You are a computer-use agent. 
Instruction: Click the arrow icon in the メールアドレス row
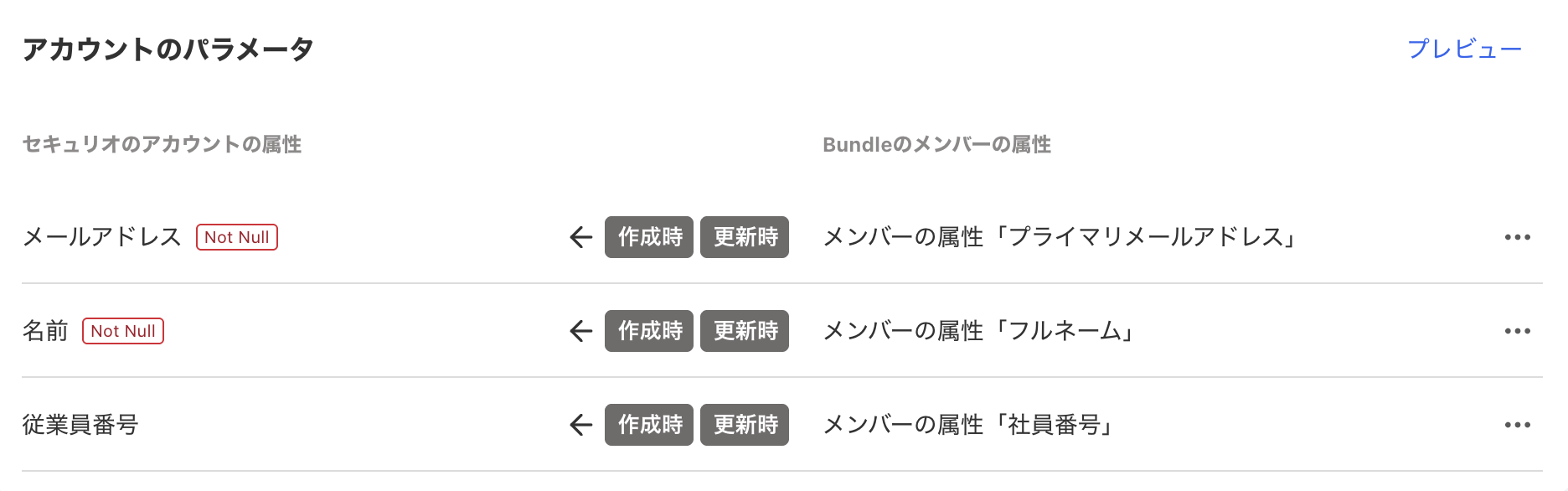(579, 237)
